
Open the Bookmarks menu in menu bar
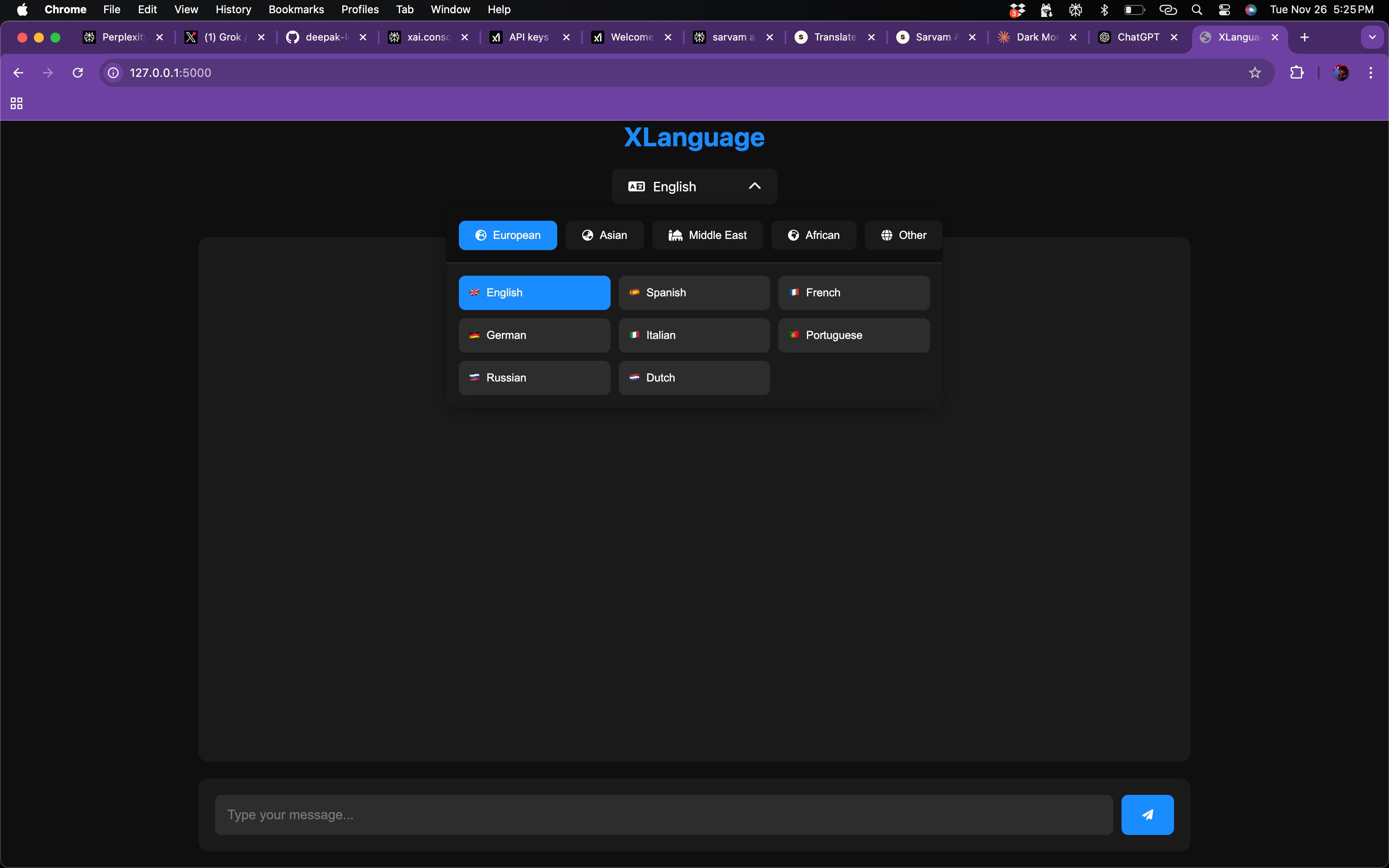[296, 10]
